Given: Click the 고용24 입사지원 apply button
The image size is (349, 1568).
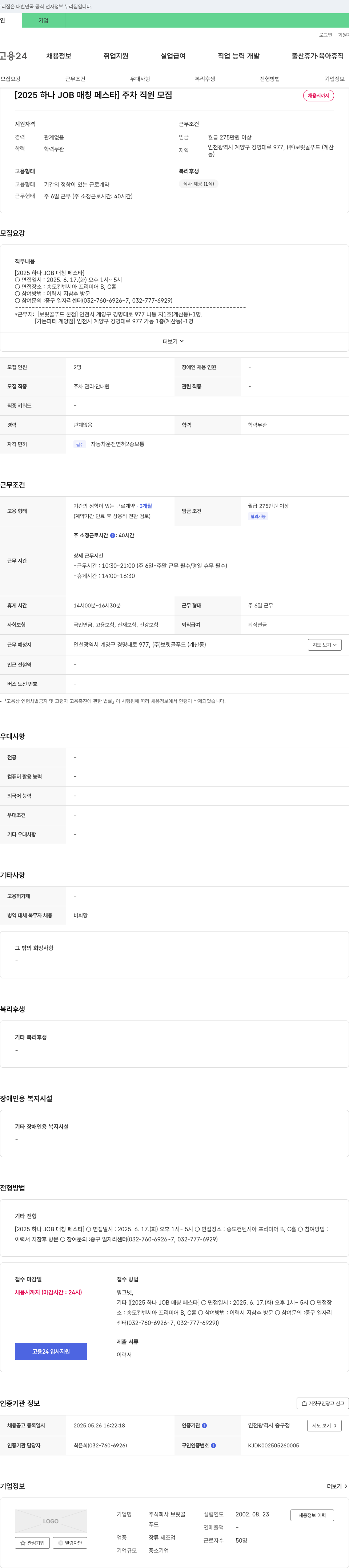Looking at the screenshot, I should 51,1351.
